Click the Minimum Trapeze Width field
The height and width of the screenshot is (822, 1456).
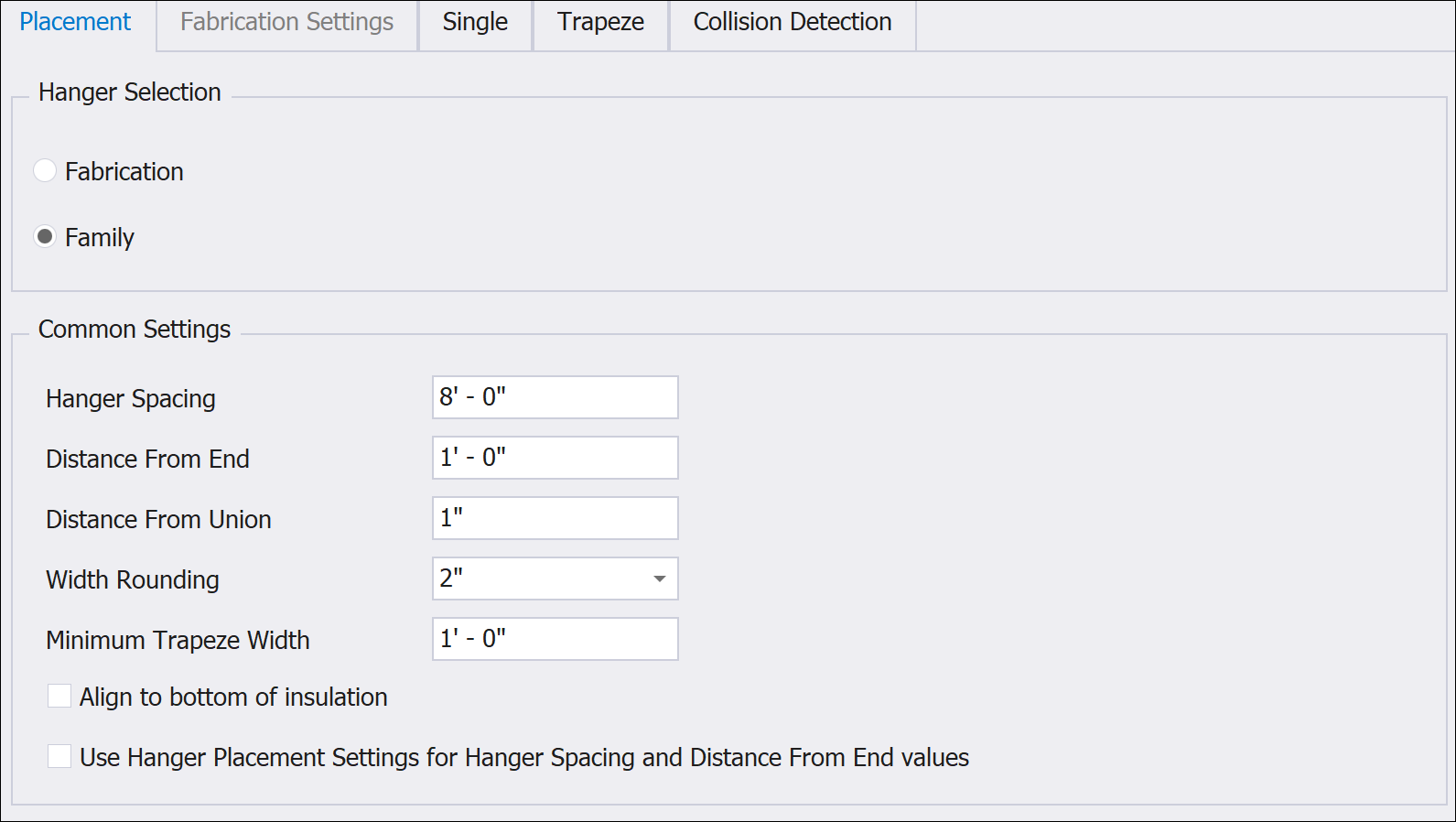(555, 639)
